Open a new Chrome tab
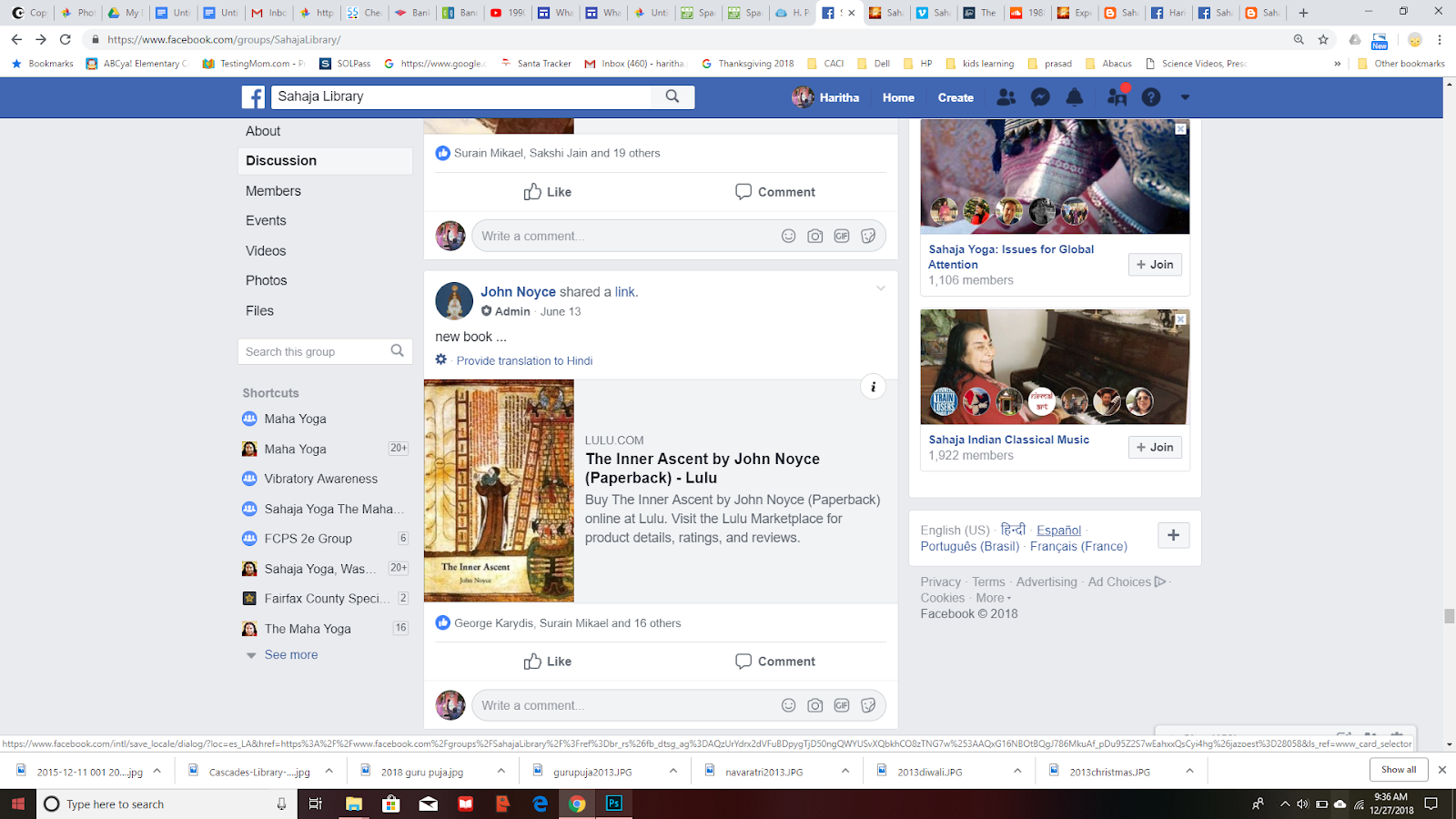Image resolution: width=1456 pixels, height=819 pixels. 1303,13
